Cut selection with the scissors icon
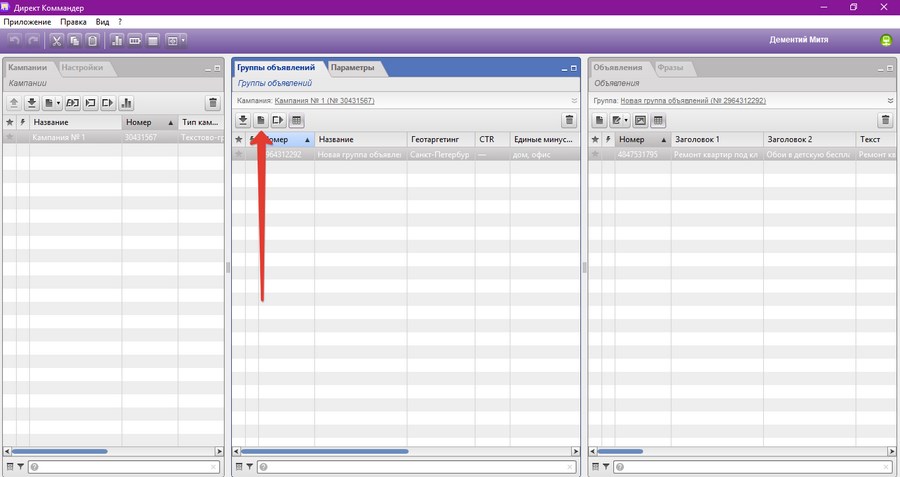This screenshot has height=477, width=900. 56,40
